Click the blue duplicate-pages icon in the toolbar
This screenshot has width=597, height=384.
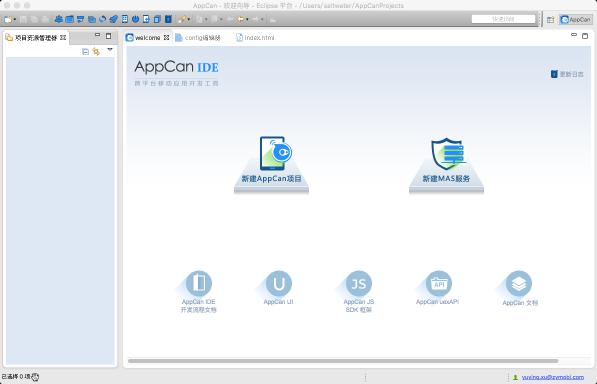click(x=157, y=19)
